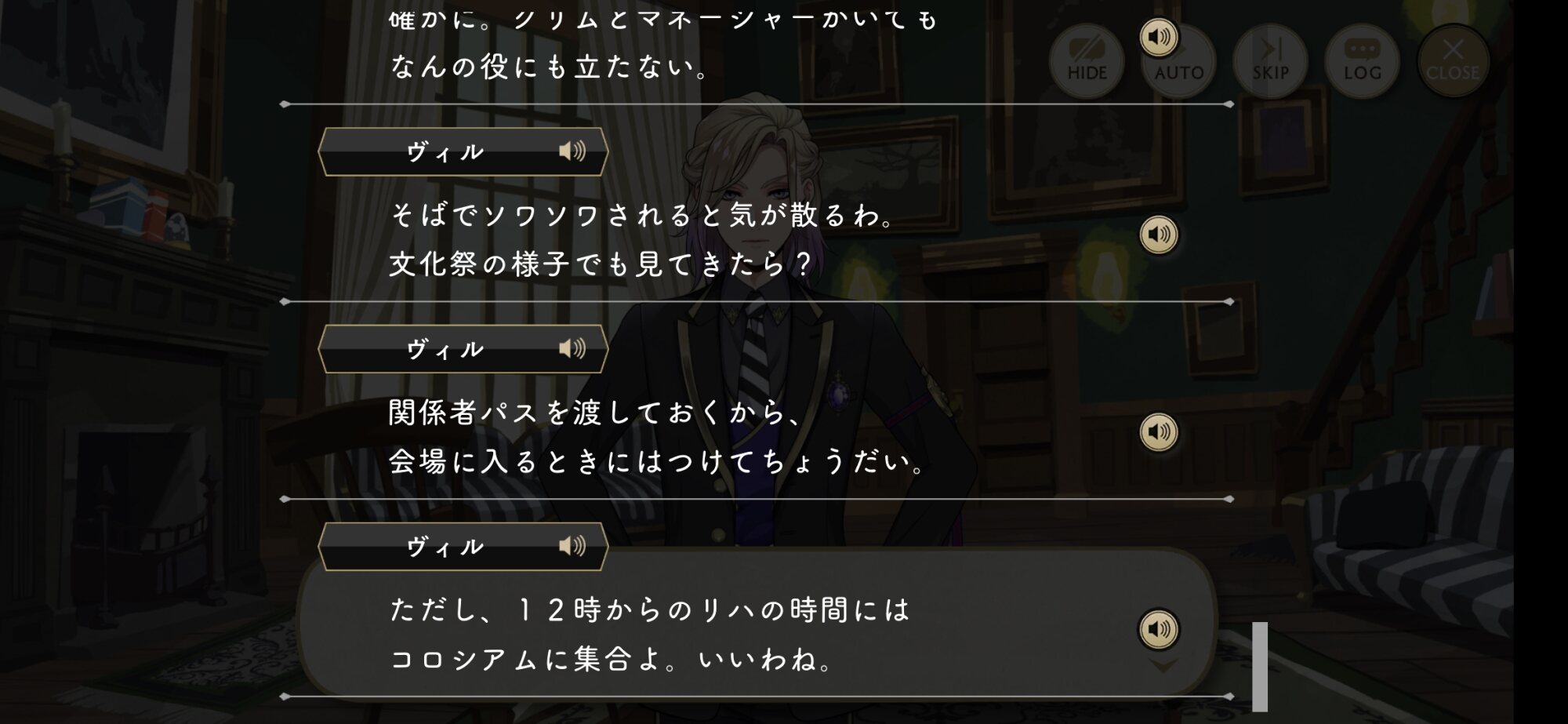Tap the down chevron below last voice icon
The image size is (1568, 724).
pyautogui.click(x=1163, y=666)
